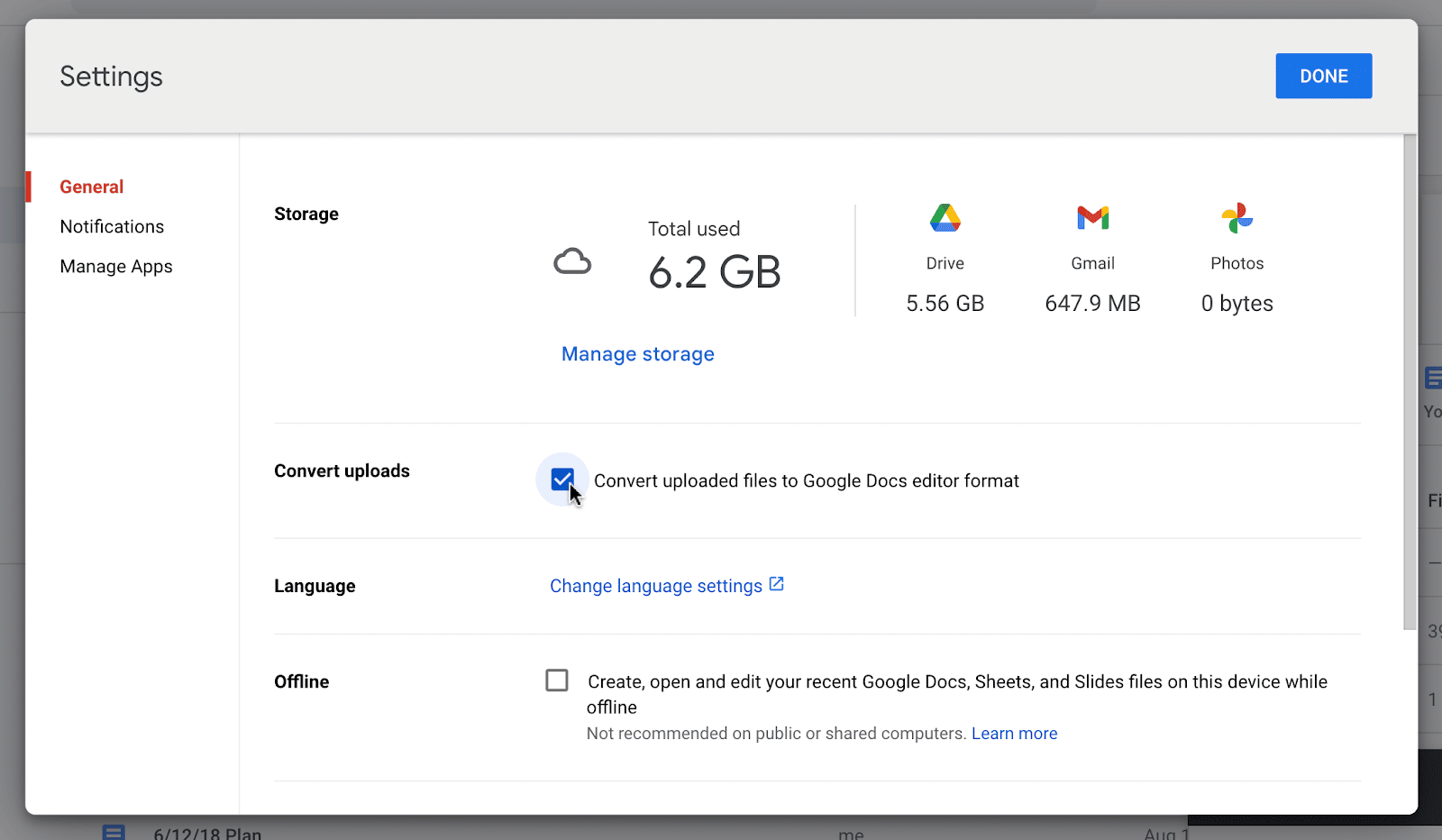Click the Convert uploaded files label text

tap(806, 481)
